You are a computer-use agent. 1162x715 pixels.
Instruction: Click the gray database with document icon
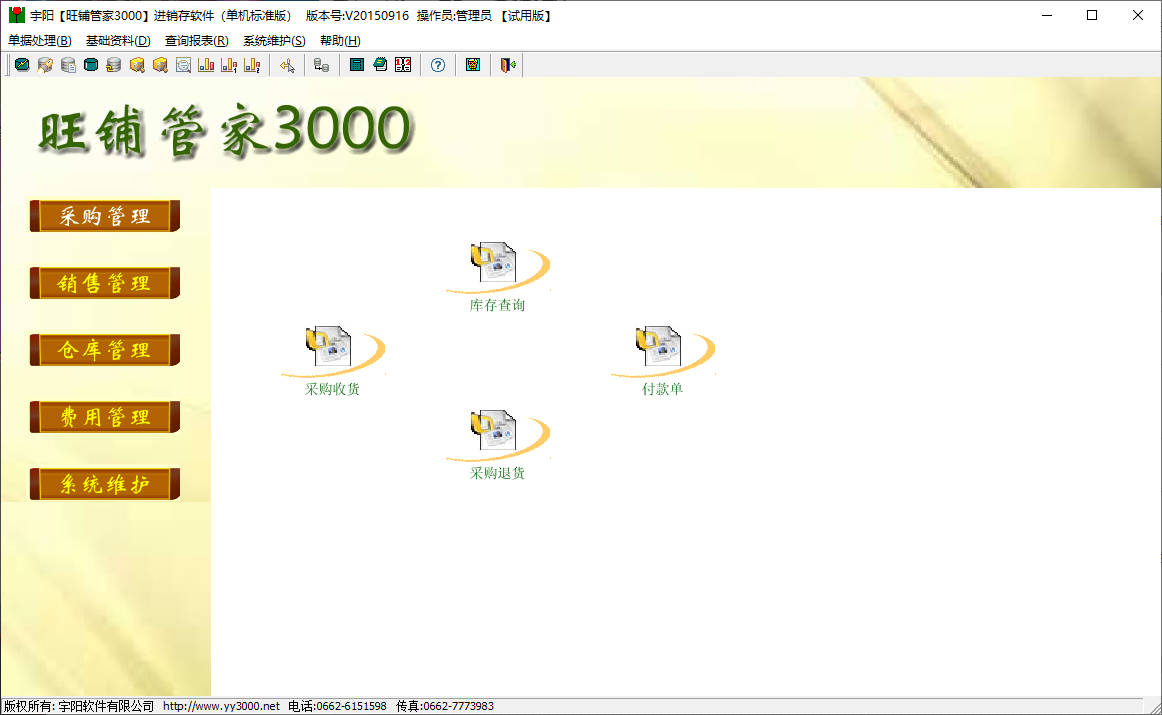pyautogui.click(x=68, y=65)
